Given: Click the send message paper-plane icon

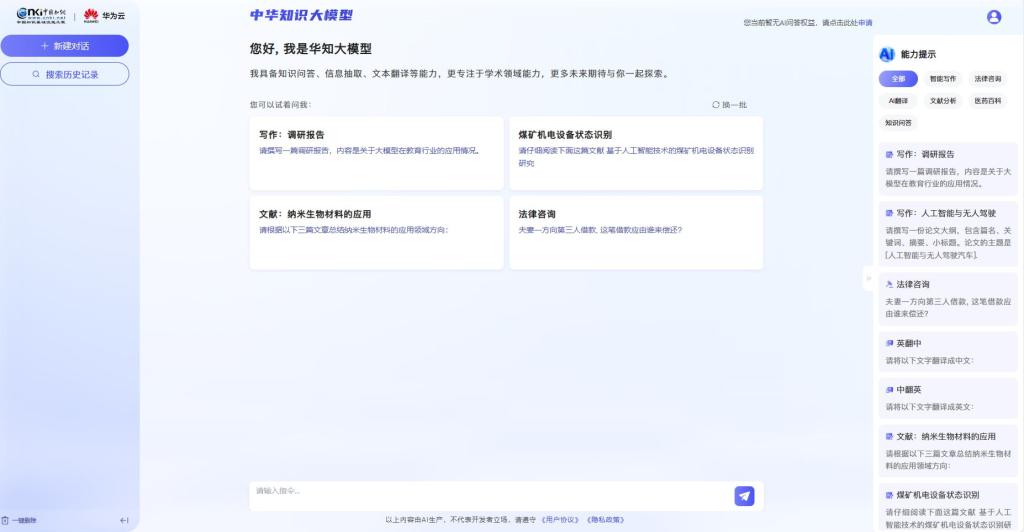Looking at the screenshot, I should tap(744, 496).
